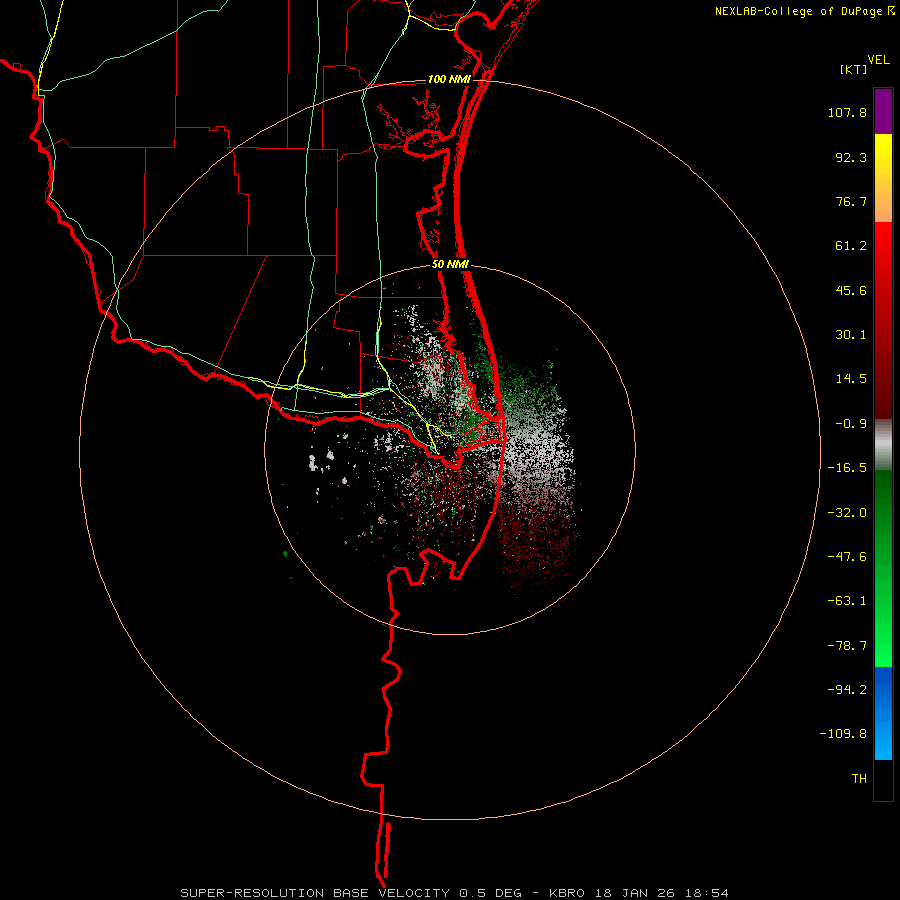Click the 76.7 legend value

pos(851,201)
